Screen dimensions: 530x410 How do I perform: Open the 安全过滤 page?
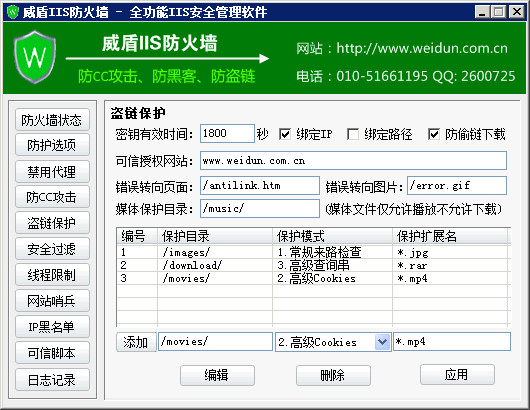(52, 249)
